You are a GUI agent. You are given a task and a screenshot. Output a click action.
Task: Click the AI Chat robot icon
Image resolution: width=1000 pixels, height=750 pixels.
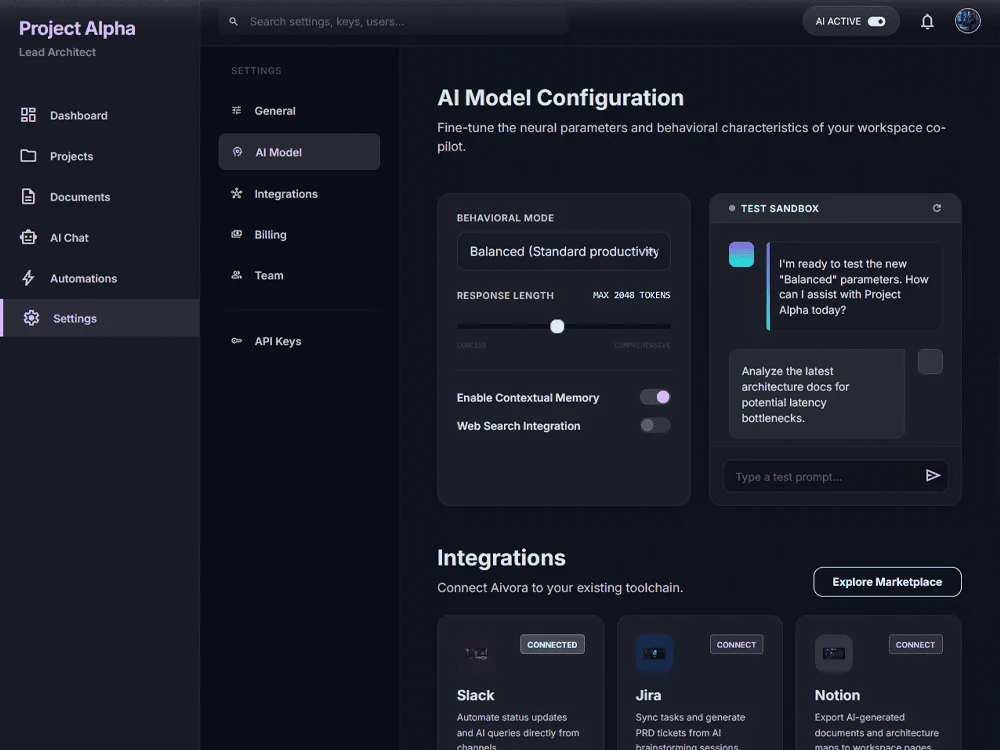click(28, 237)
